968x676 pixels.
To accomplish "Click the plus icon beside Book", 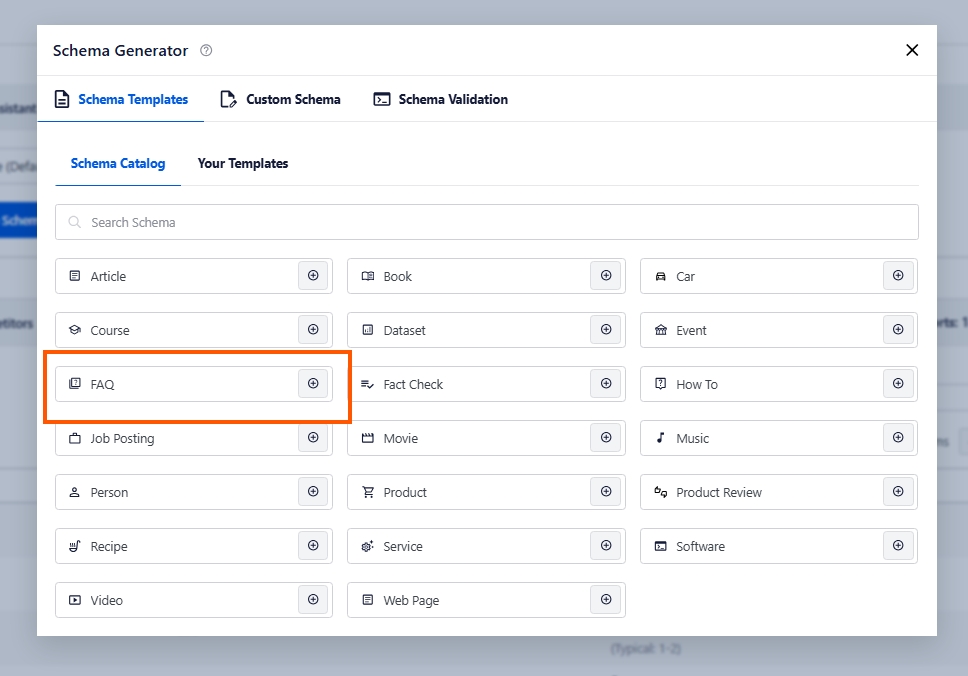I will [x=606, y=276].
